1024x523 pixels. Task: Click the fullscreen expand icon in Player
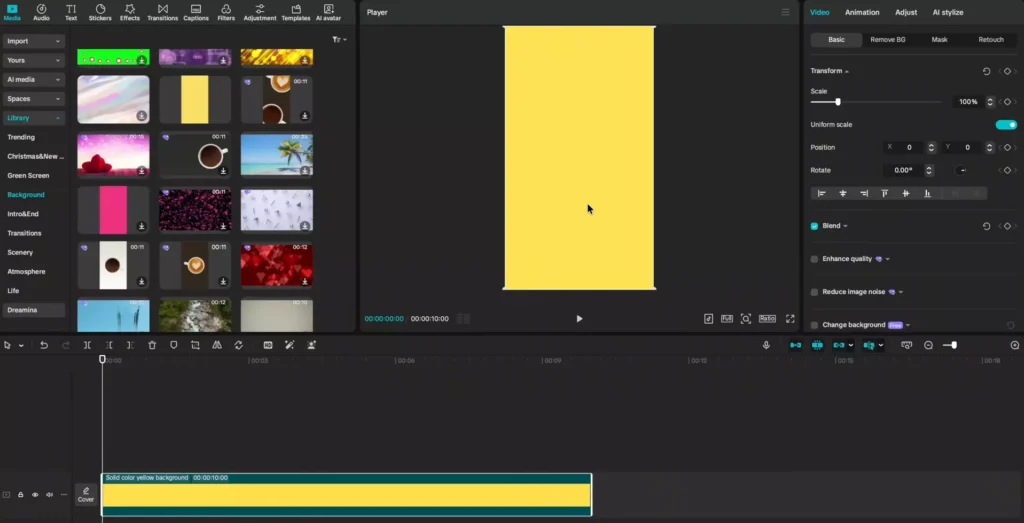790,319
